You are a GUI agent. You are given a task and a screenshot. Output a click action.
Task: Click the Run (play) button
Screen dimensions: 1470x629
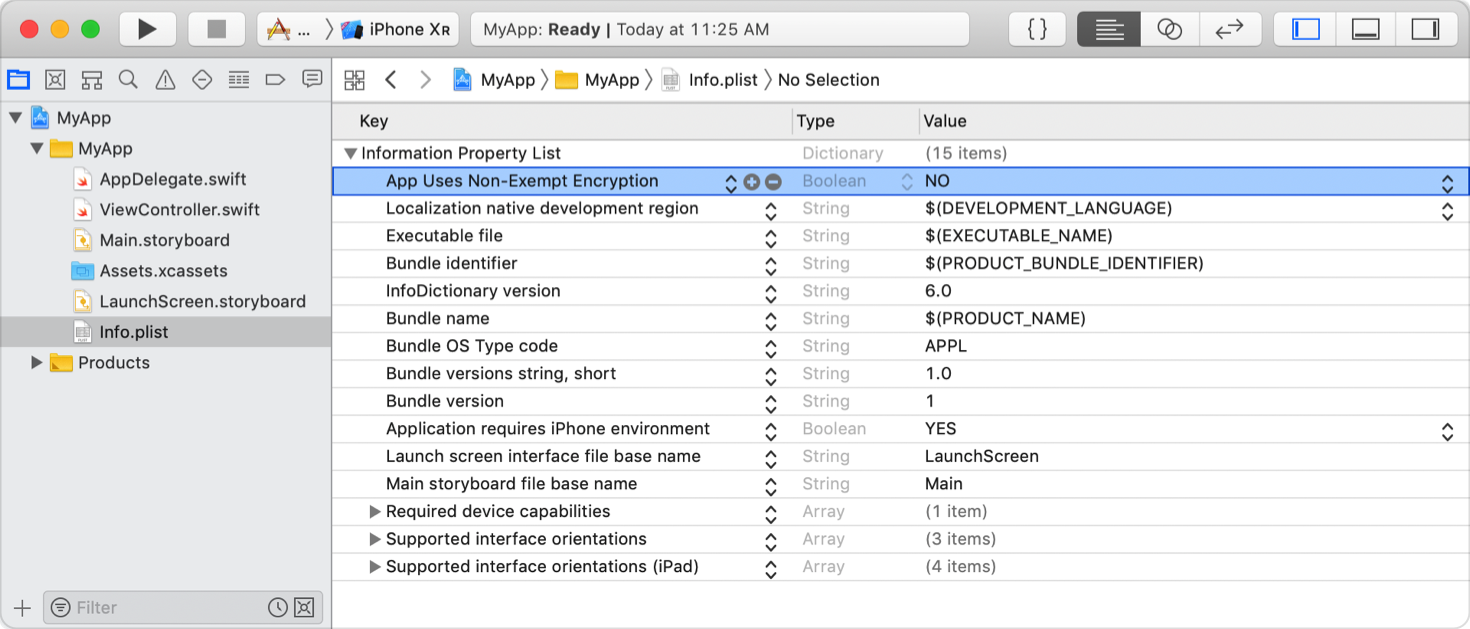point(147,29)
